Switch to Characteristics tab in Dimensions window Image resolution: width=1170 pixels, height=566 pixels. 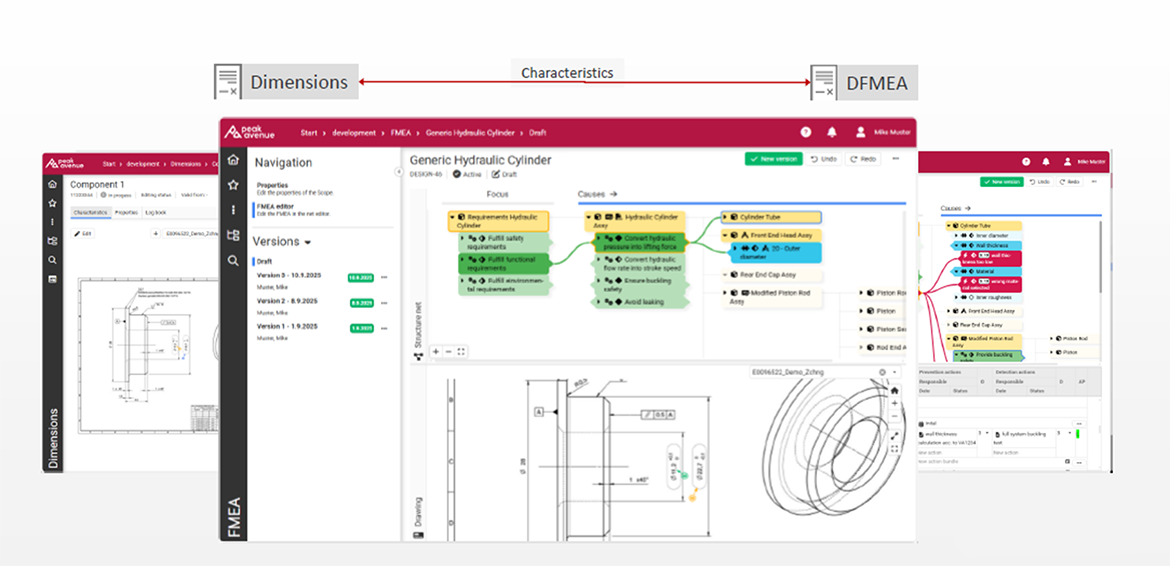point(90,213)
